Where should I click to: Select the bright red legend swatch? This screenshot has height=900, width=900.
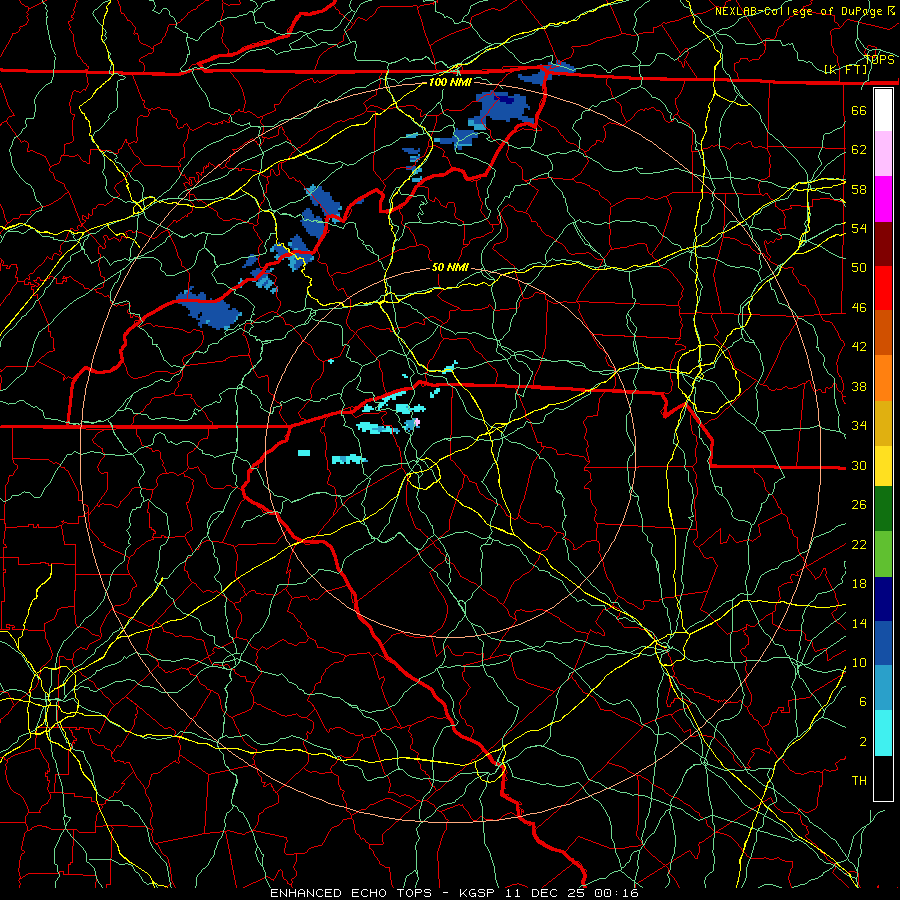(883, 288)
